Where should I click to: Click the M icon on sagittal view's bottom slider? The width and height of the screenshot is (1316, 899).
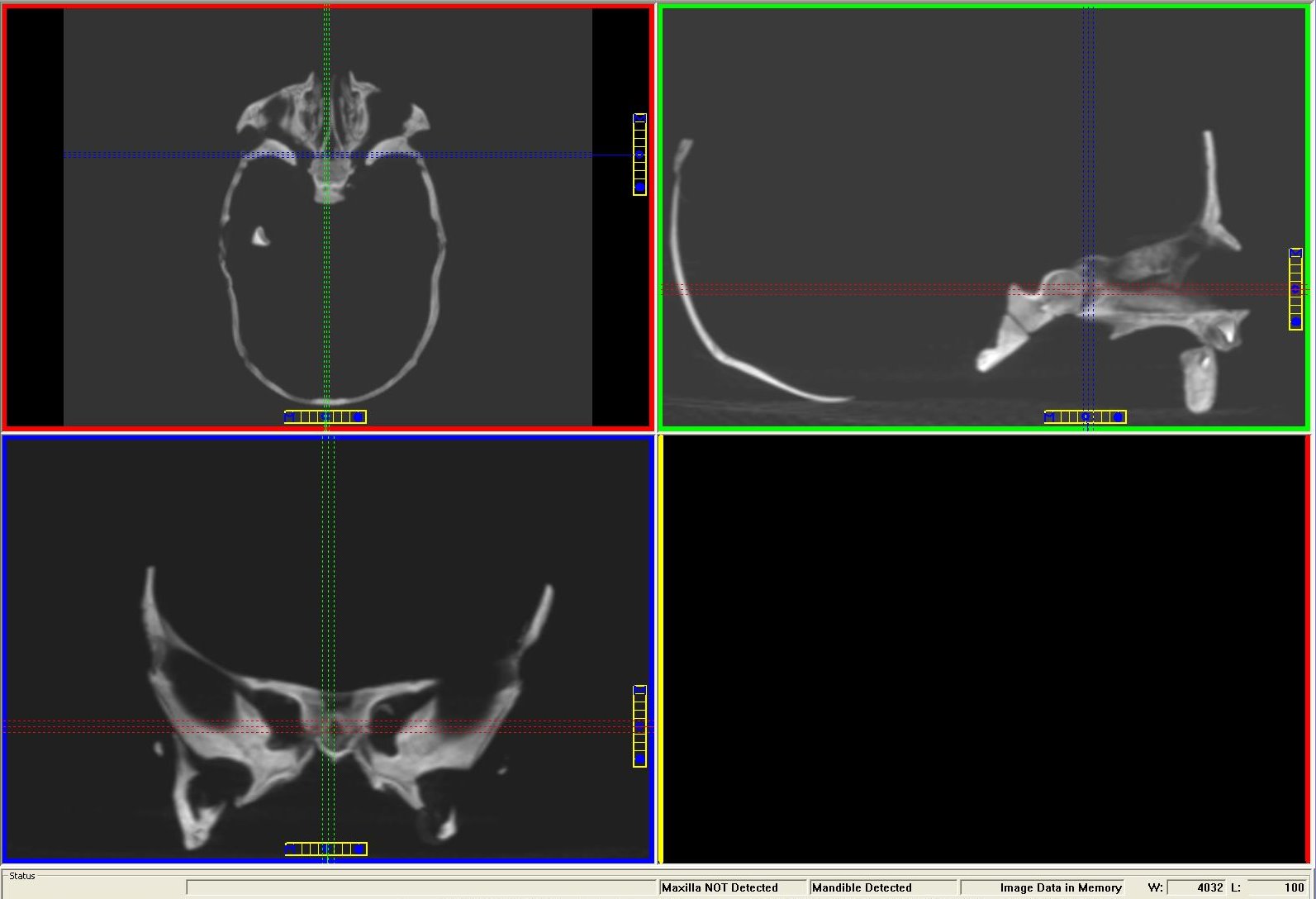point(1050,417)
